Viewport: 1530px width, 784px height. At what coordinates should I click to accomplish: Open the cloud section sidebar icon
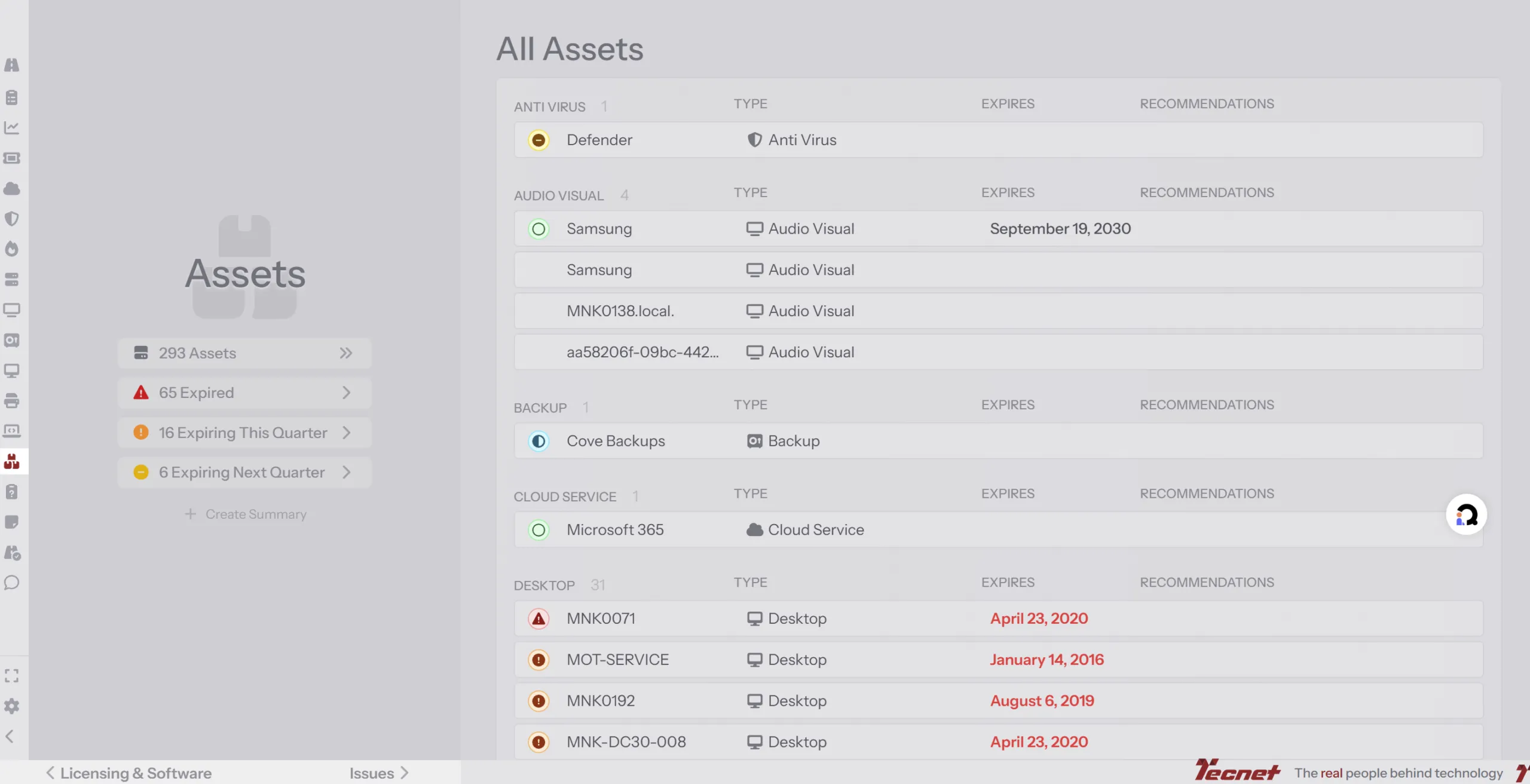coord(12,188)
